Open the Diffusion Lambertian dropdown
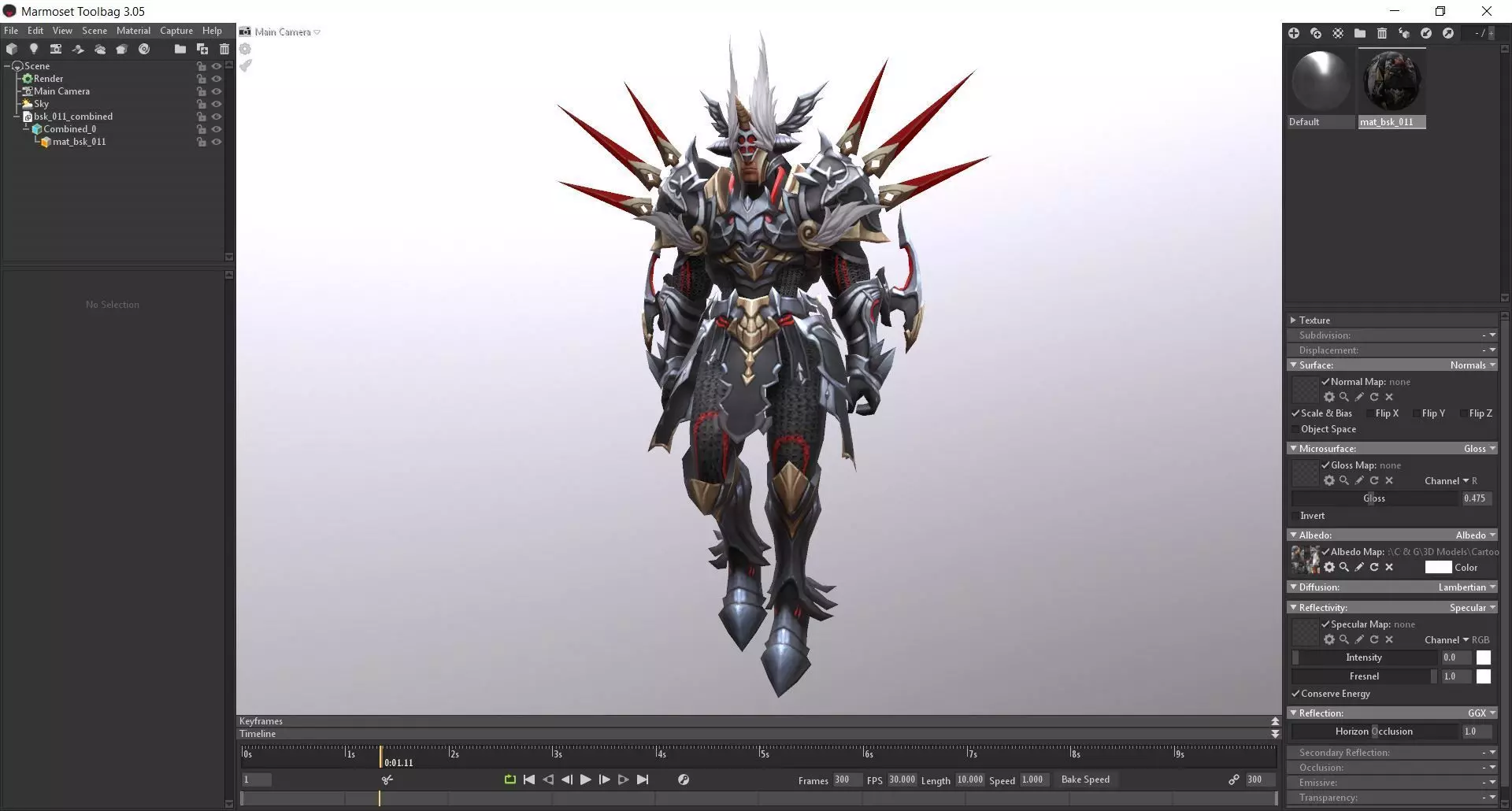Viewport: 1512px width, 811px height. tap(1467, 587)
